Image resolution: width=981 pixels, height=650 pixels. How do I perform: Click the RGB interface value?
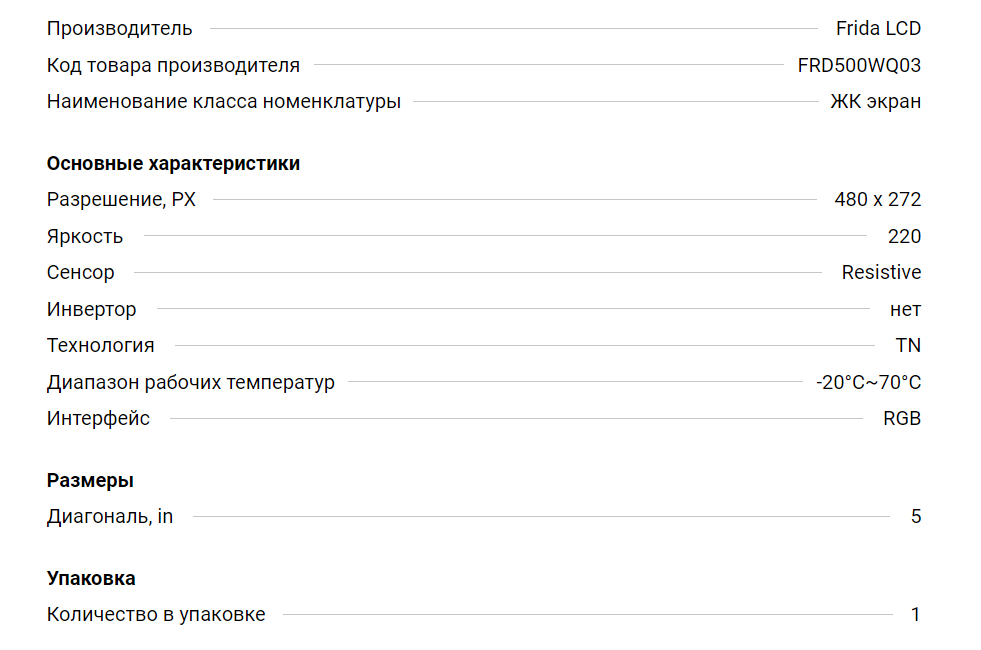[x=902, y=419]
